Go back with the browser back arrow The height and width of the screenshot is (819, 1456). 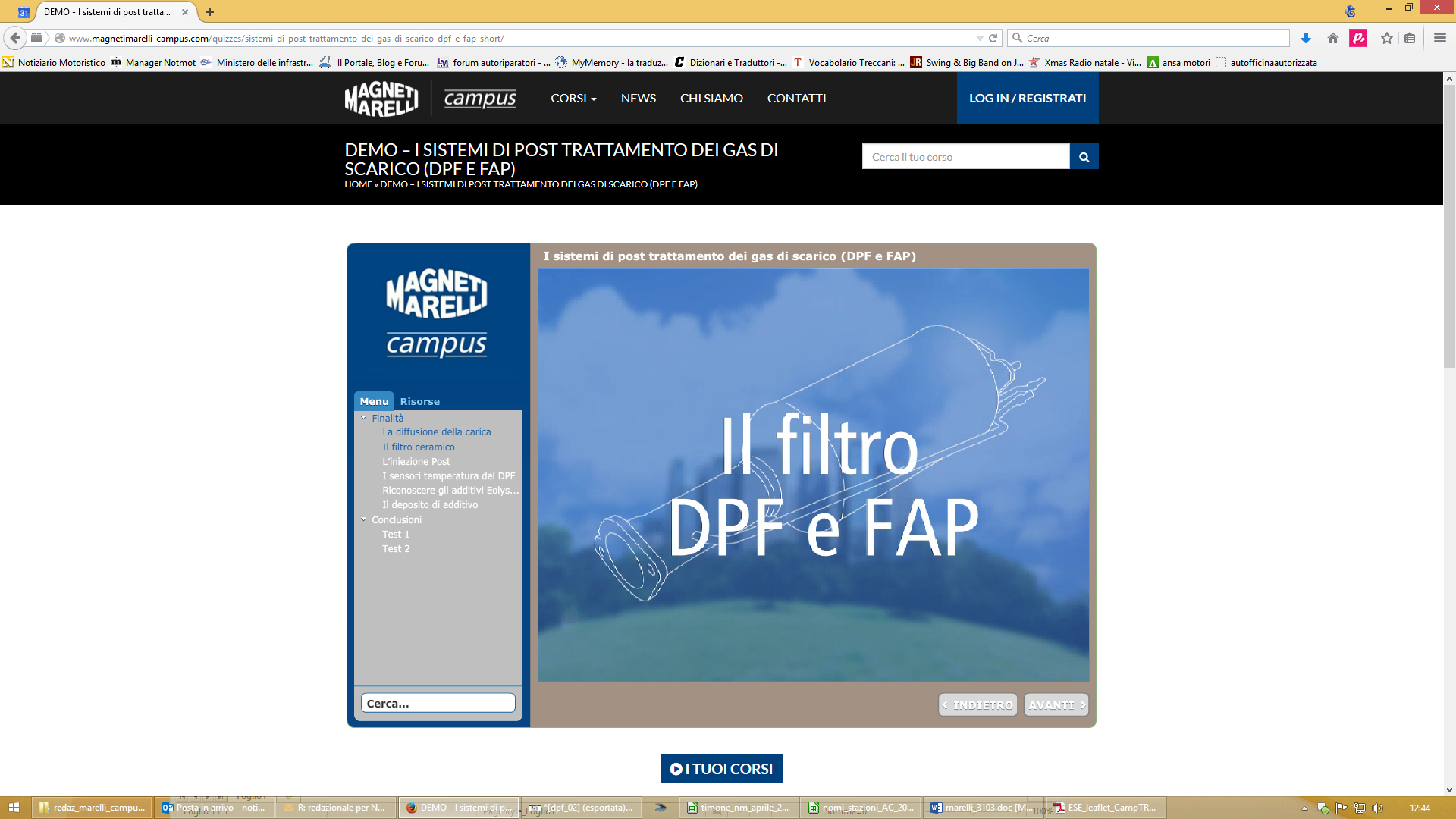pyautogui.click(x=15, y=38)
